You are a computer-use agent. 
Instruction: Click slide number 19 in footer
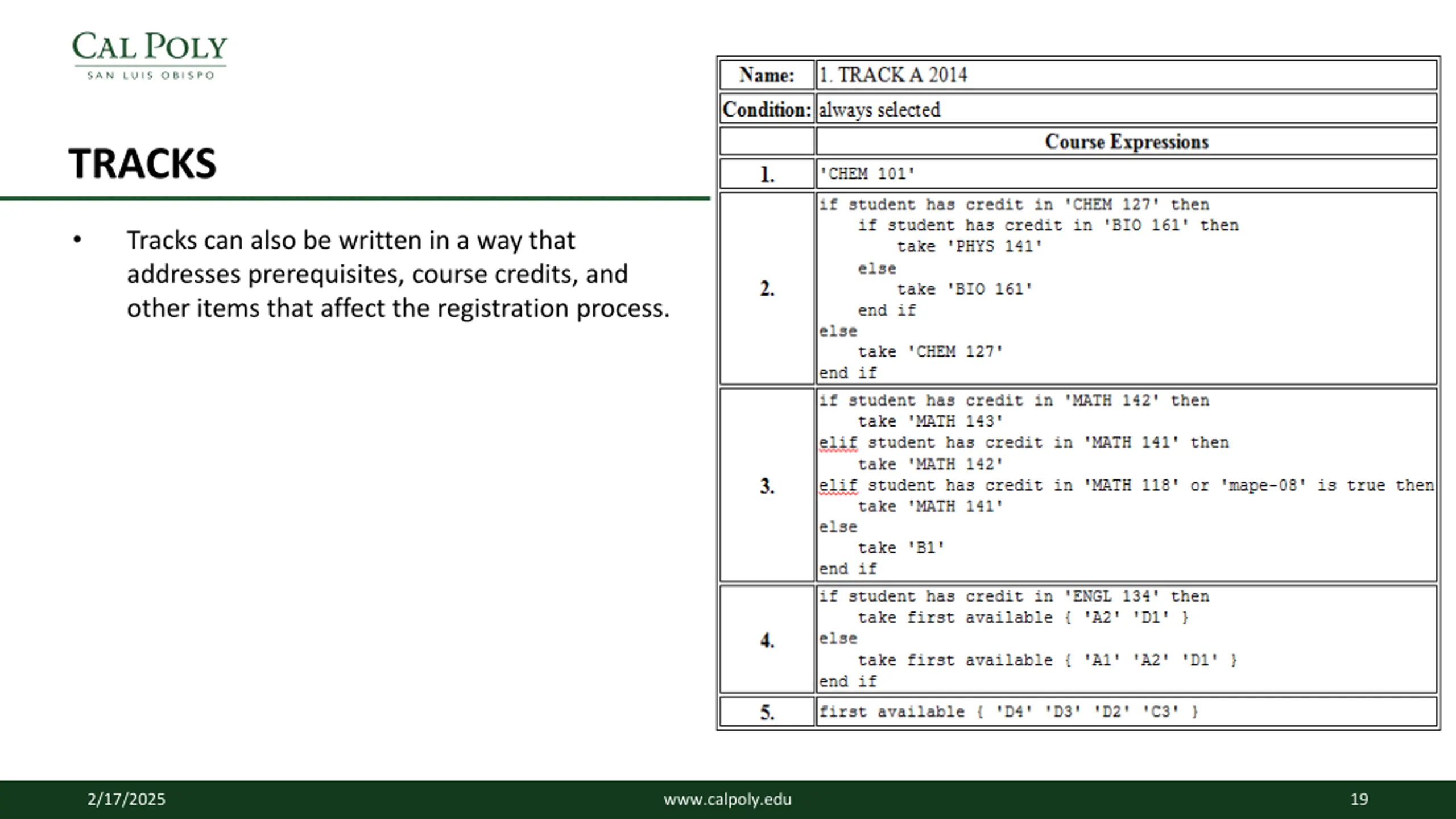pyautogui.click(x=1359, y=799)
